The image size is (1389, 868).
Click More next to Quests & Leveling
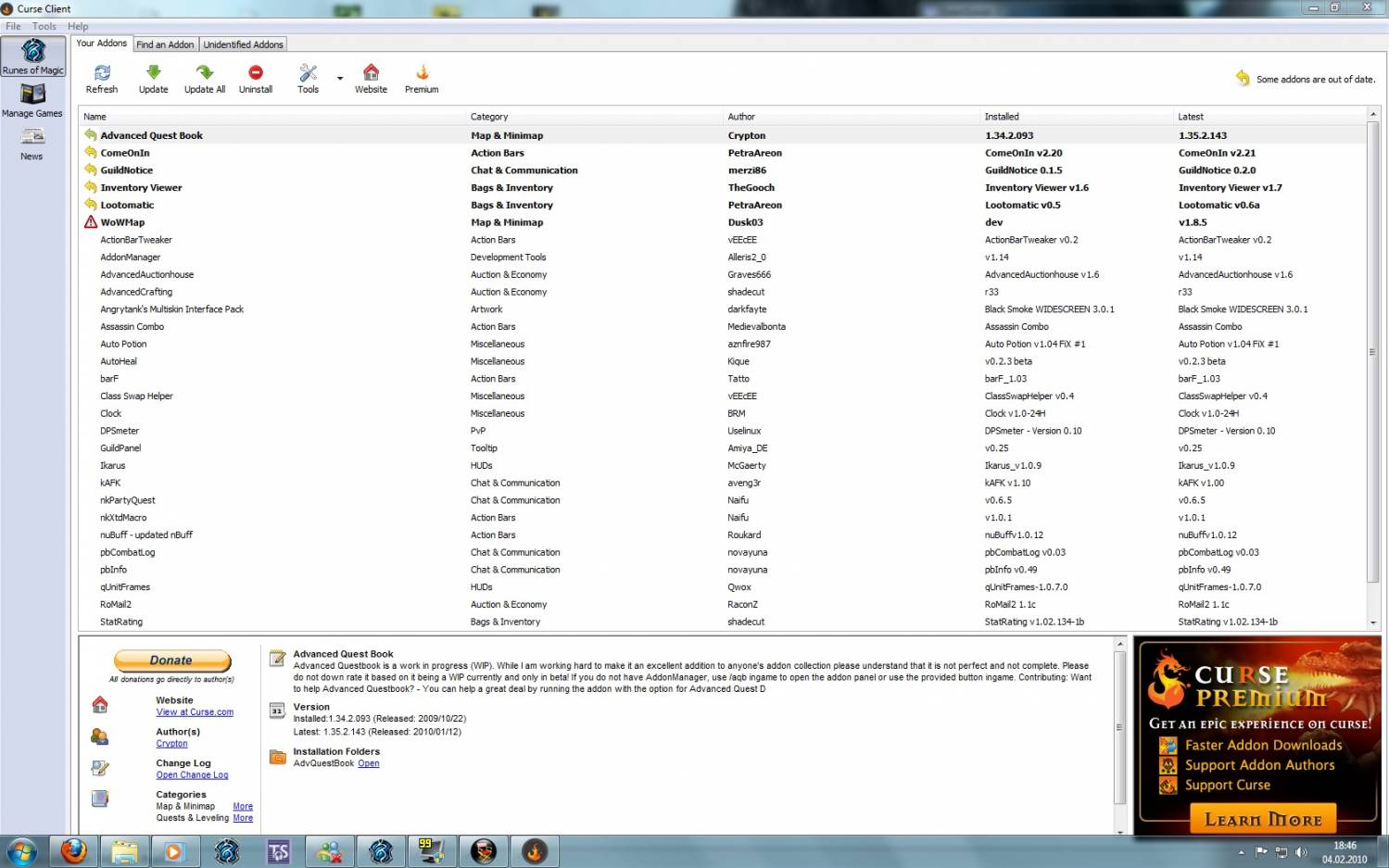[x=243, y=818]
